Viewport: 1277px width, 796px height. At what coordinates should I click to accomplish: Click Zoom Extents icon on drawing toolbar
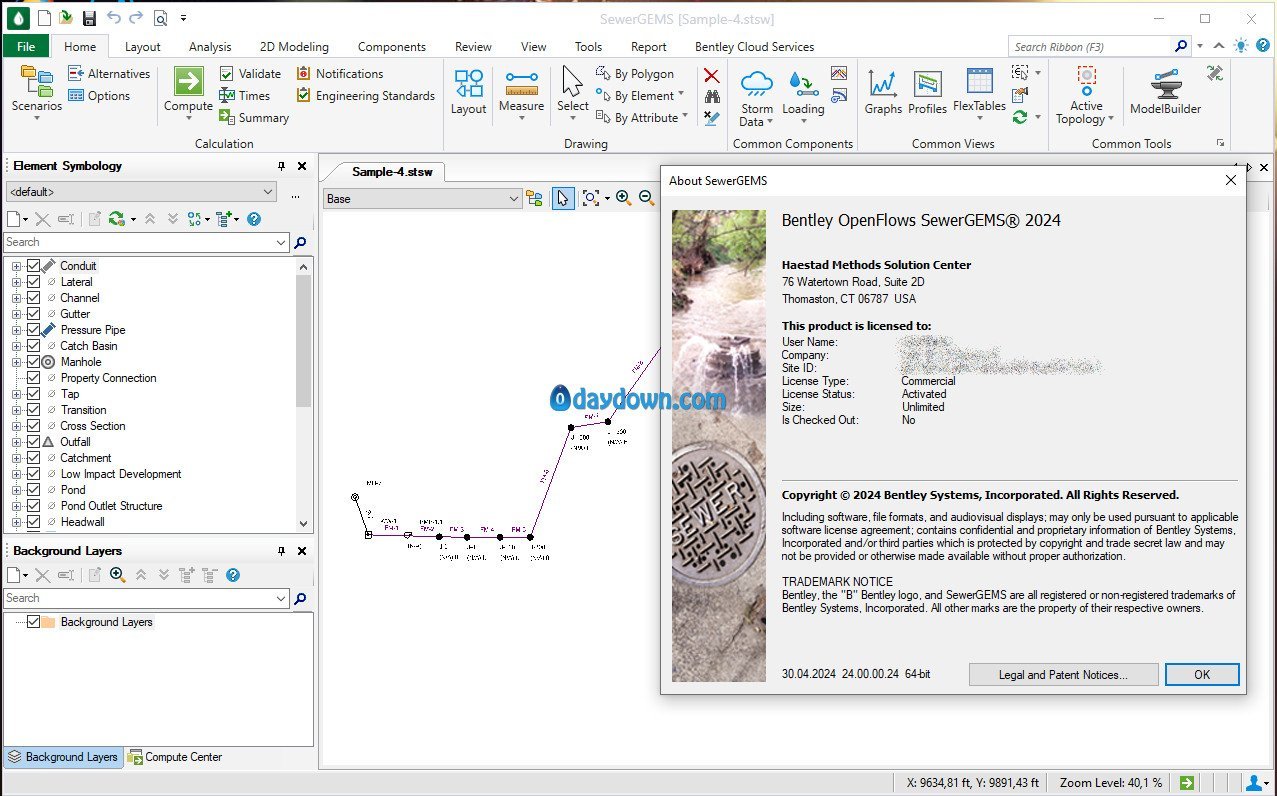590,198
